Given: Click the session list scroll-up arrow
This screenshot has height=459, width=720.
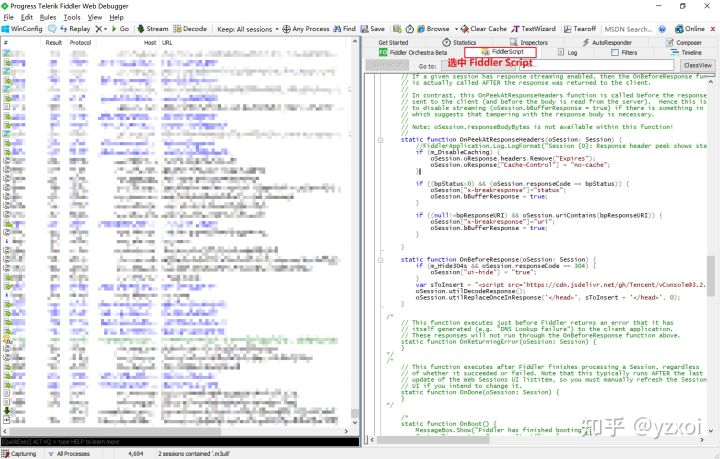Looking at the screenshot, I should (354, 42).
